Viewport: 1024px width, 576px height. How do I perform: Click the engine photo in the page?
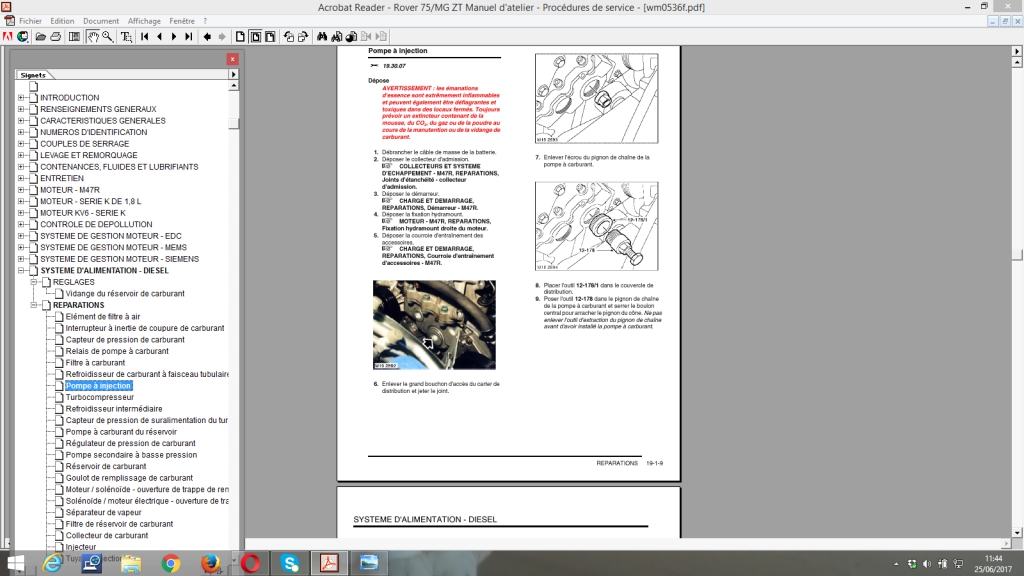tap(434, 325)
